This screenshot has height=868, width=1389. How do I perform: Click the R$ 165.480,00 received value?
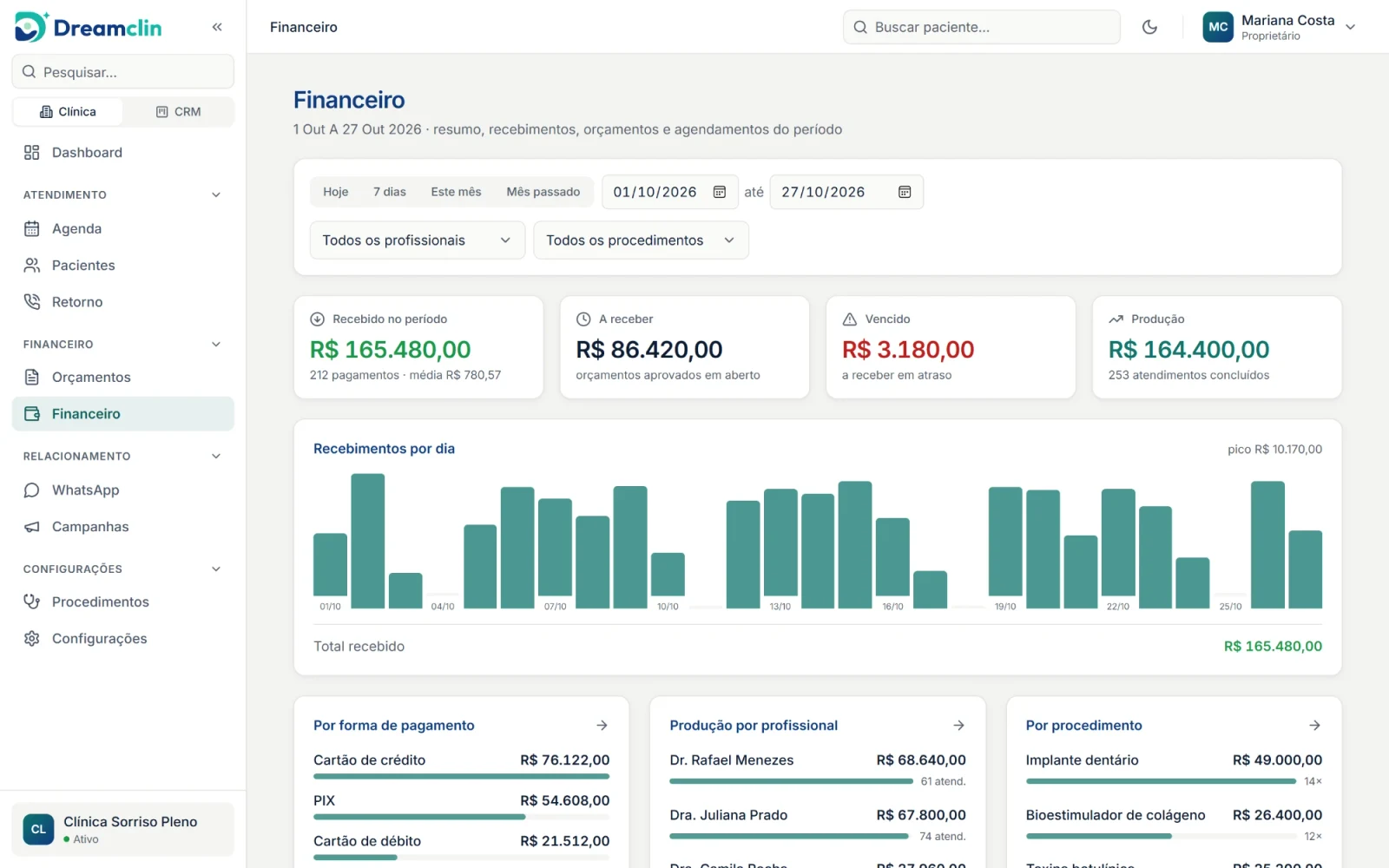[x=390, y=349]
